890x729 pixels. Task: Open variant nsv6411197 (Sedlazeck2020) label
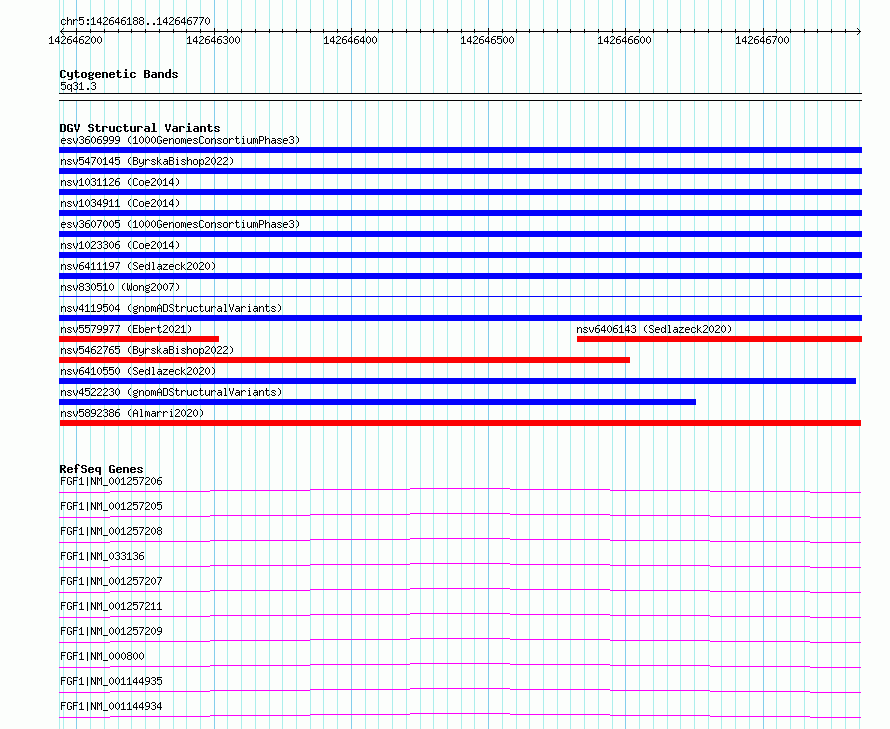tap(138, 266)
